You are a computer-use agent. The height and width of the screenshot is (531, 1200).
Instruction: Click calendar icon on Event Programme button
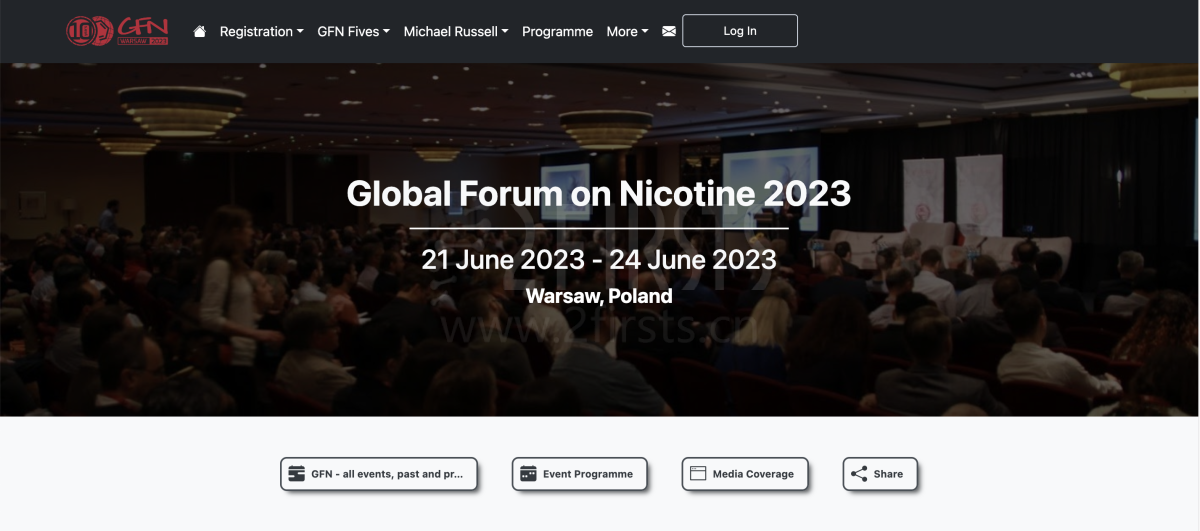(527, 474)
